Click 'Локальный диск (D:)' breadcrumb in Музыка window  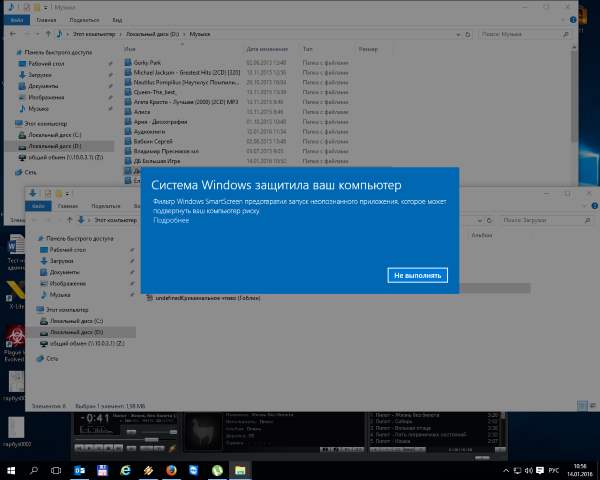tap(152, 34)
